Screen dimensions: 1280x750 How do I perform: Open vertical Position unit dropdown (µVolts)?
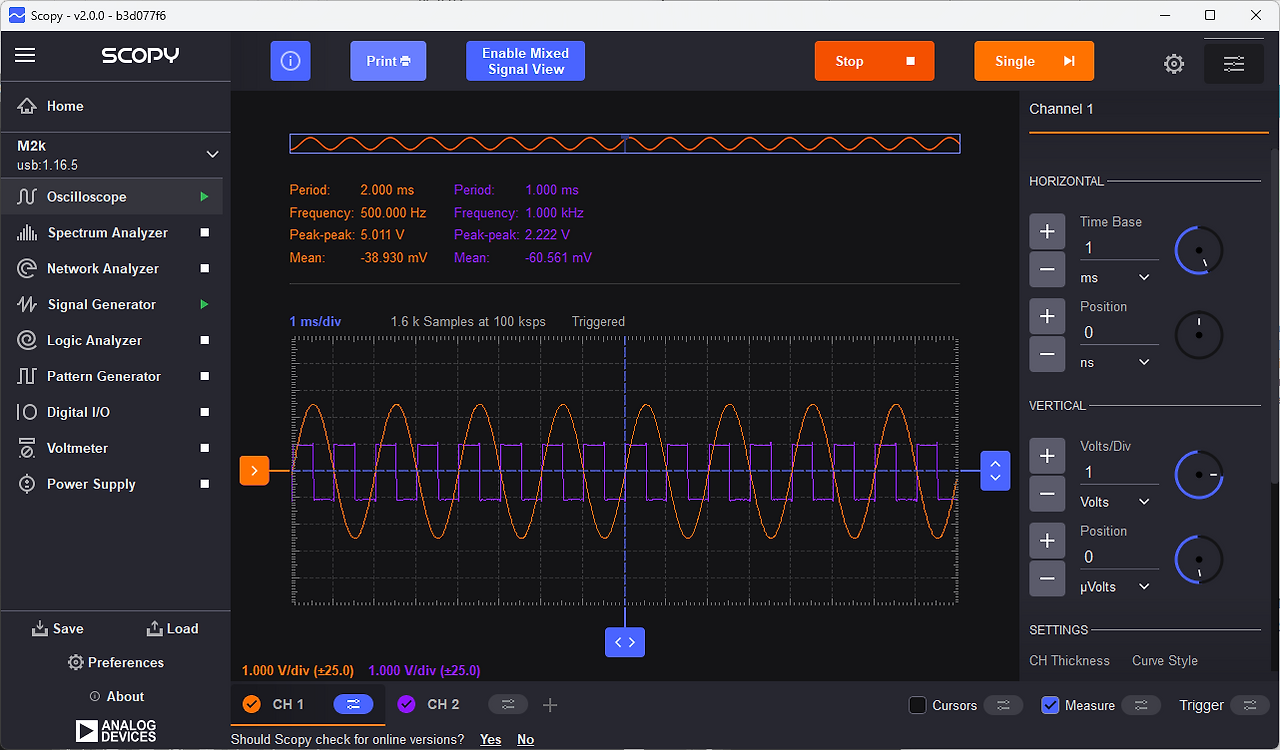[x=1116, y=587]
